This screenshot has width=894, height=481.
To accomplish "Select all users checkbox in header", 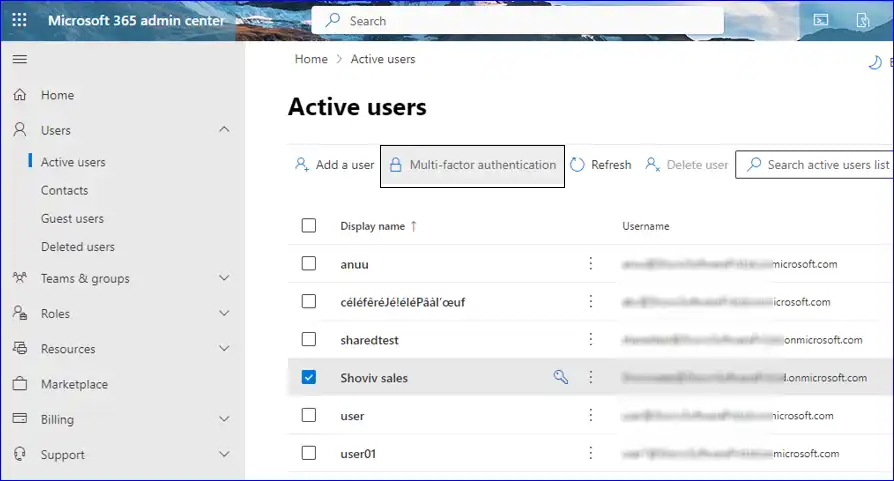I will click(x=308, y=226).
